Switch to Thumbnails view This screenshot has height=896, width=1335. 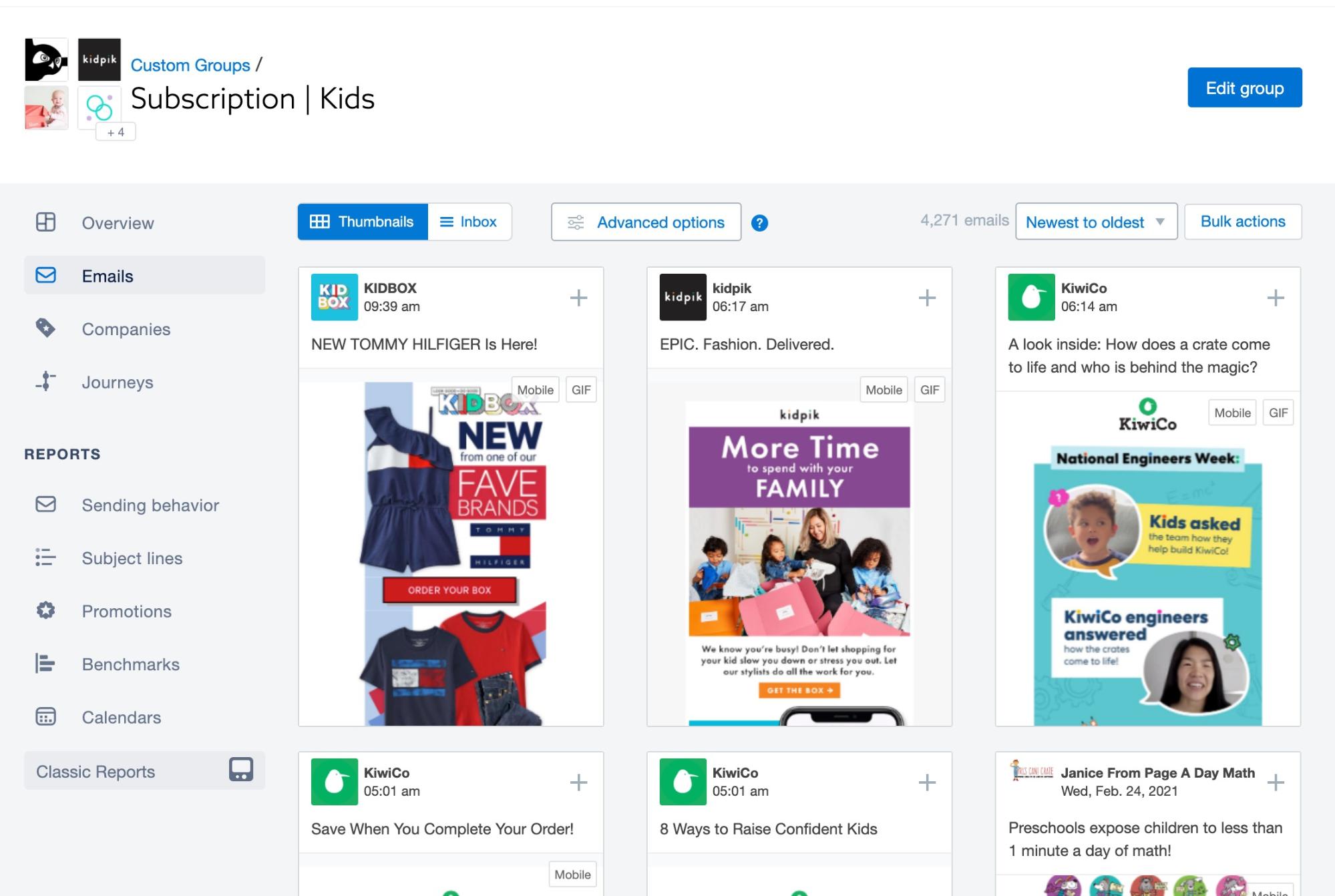coord(363,222)
